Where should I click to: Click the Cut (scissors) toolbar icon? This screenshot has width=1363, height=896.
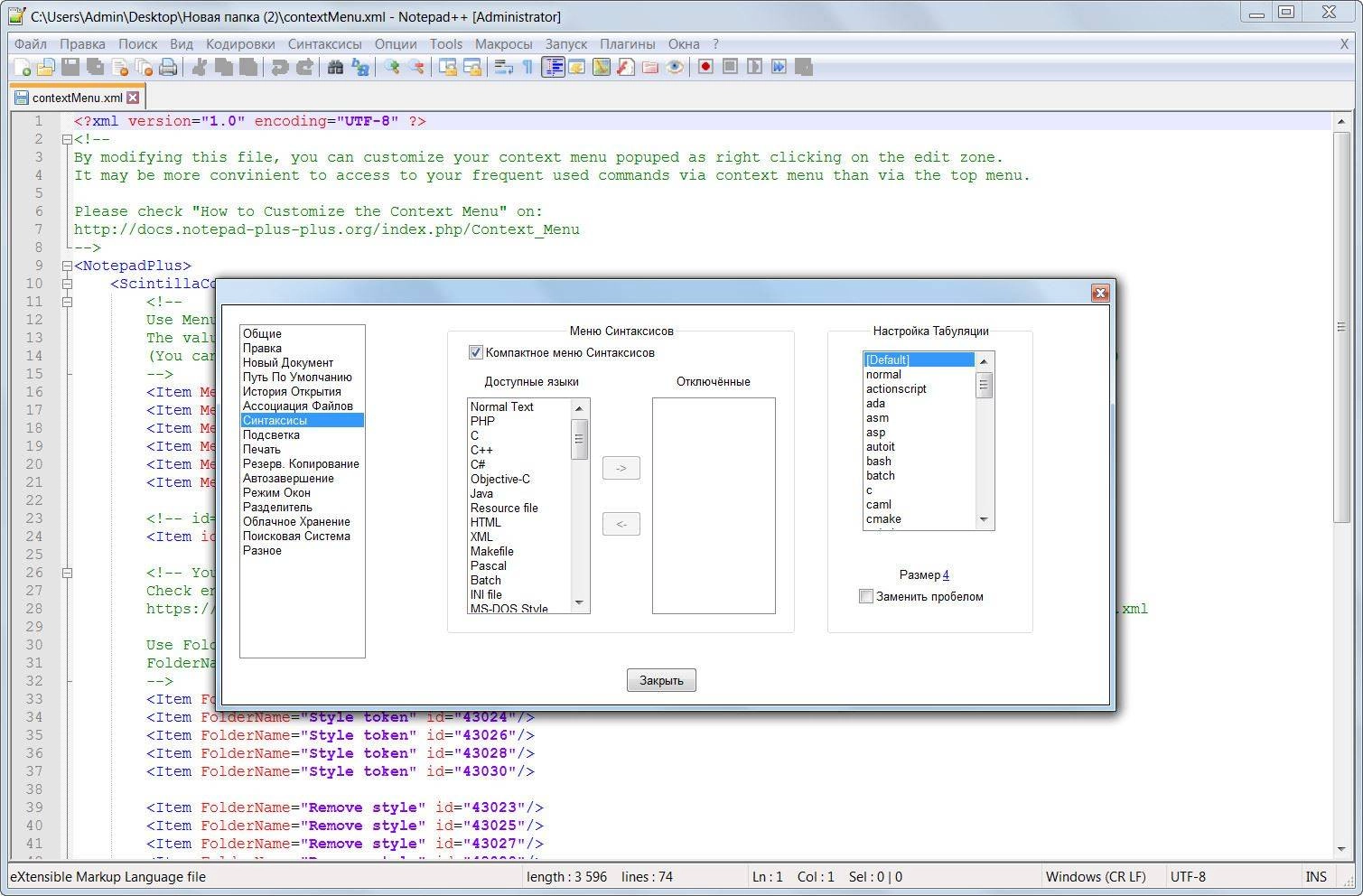[x=199, y=67]
